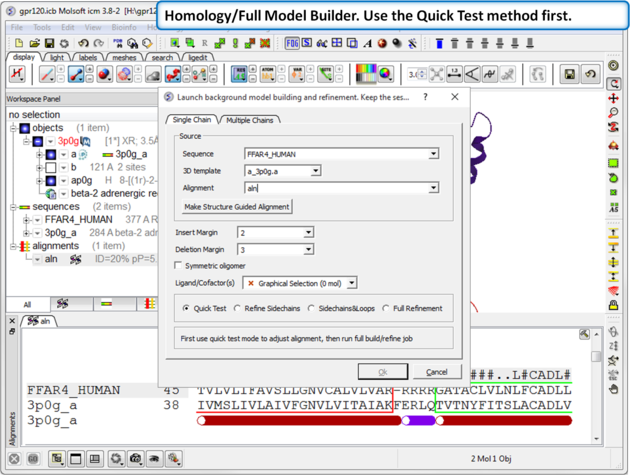Image resolution: width=630 pixels, height=475 pixels.
Task: Select the Full Refinement option
Action: click(x=386, y=309)
